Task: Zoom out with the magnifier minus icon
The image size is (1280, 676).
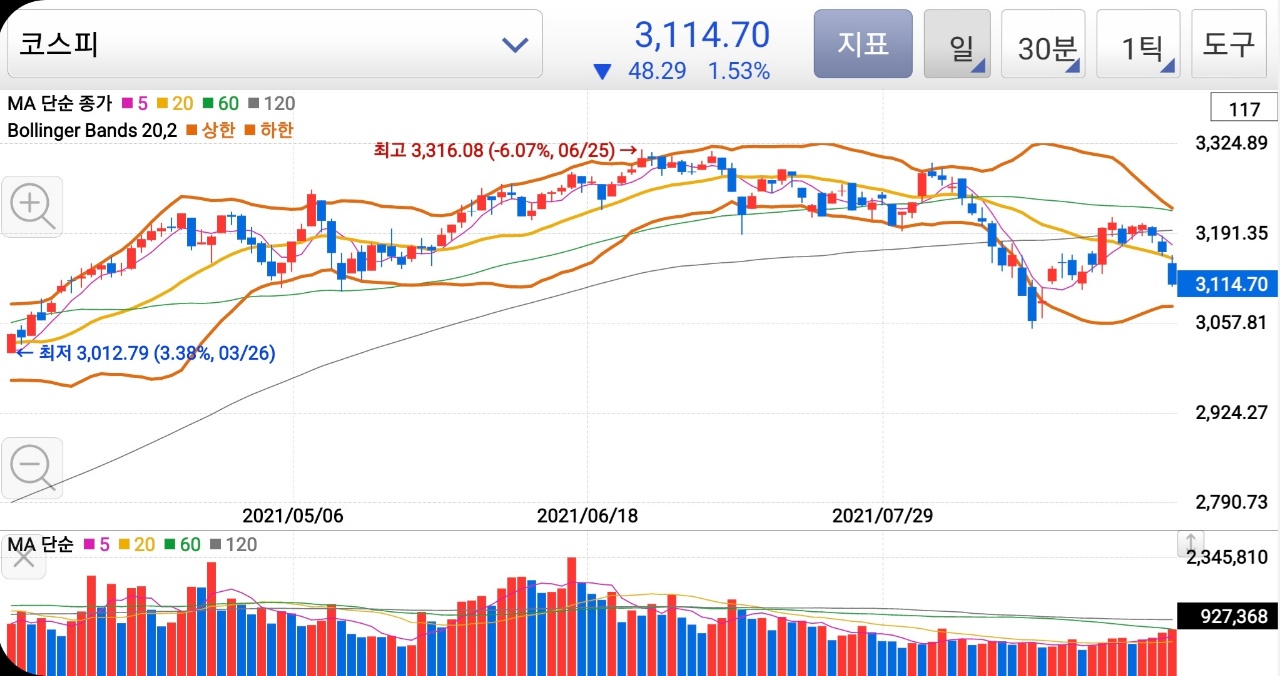Action: pyautogui.click(x=33, y=468)
